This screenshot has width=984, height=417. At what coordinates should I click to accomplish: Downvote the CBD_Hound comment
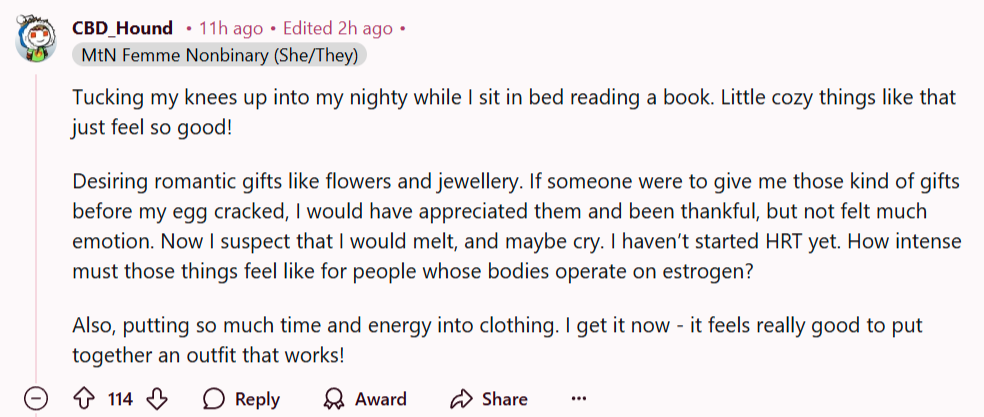coord(156,399)
